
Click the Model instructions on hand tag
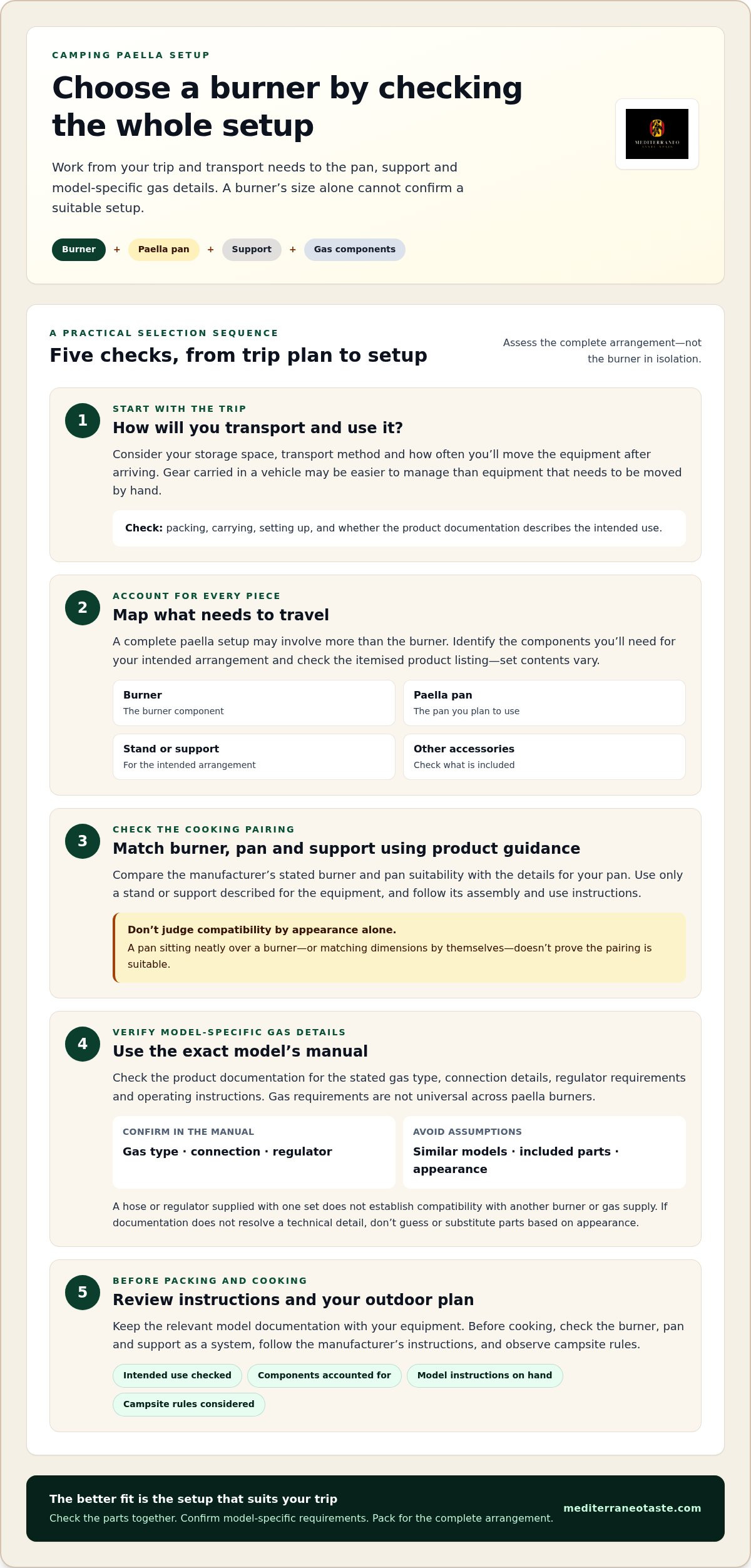(x=485, y=1376)
